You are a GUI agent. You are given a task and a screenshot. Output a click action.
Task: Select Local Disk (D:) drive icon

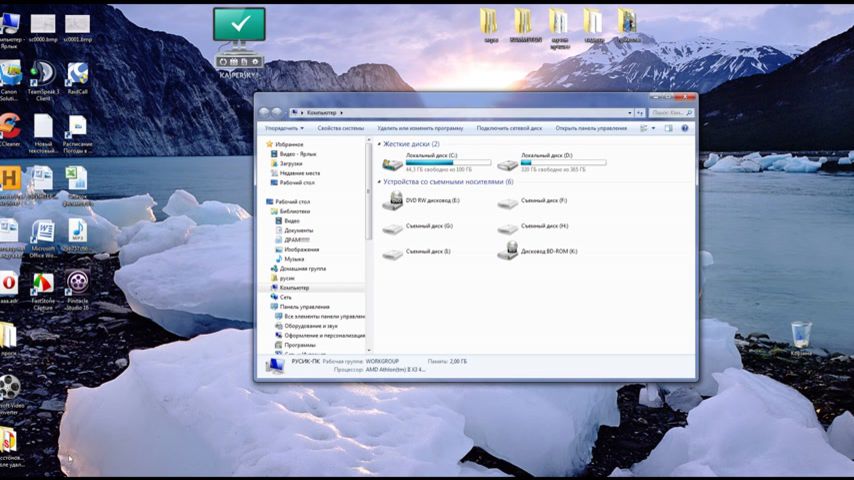tap(508, 164)
